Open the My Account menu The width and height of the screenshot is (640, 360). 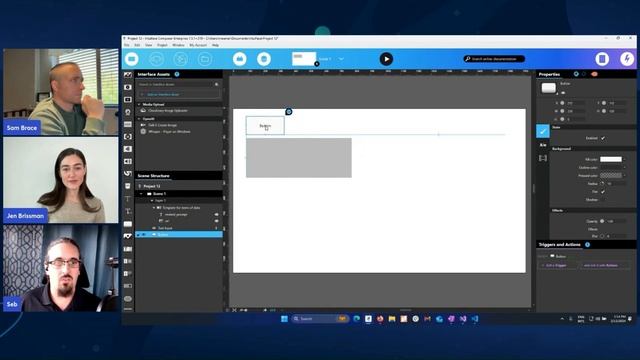198,45
